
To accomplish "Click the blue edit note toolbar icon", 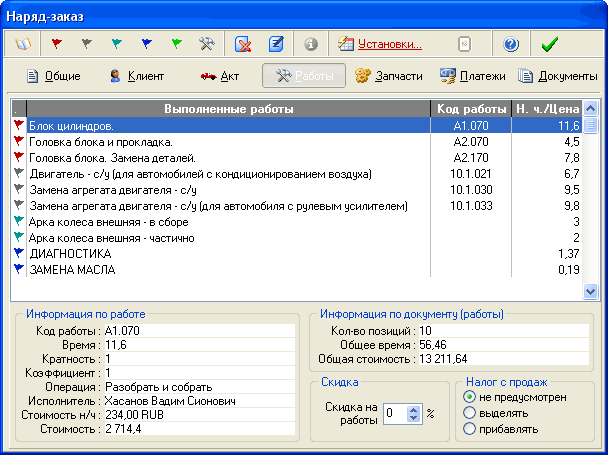I will 276,44.
